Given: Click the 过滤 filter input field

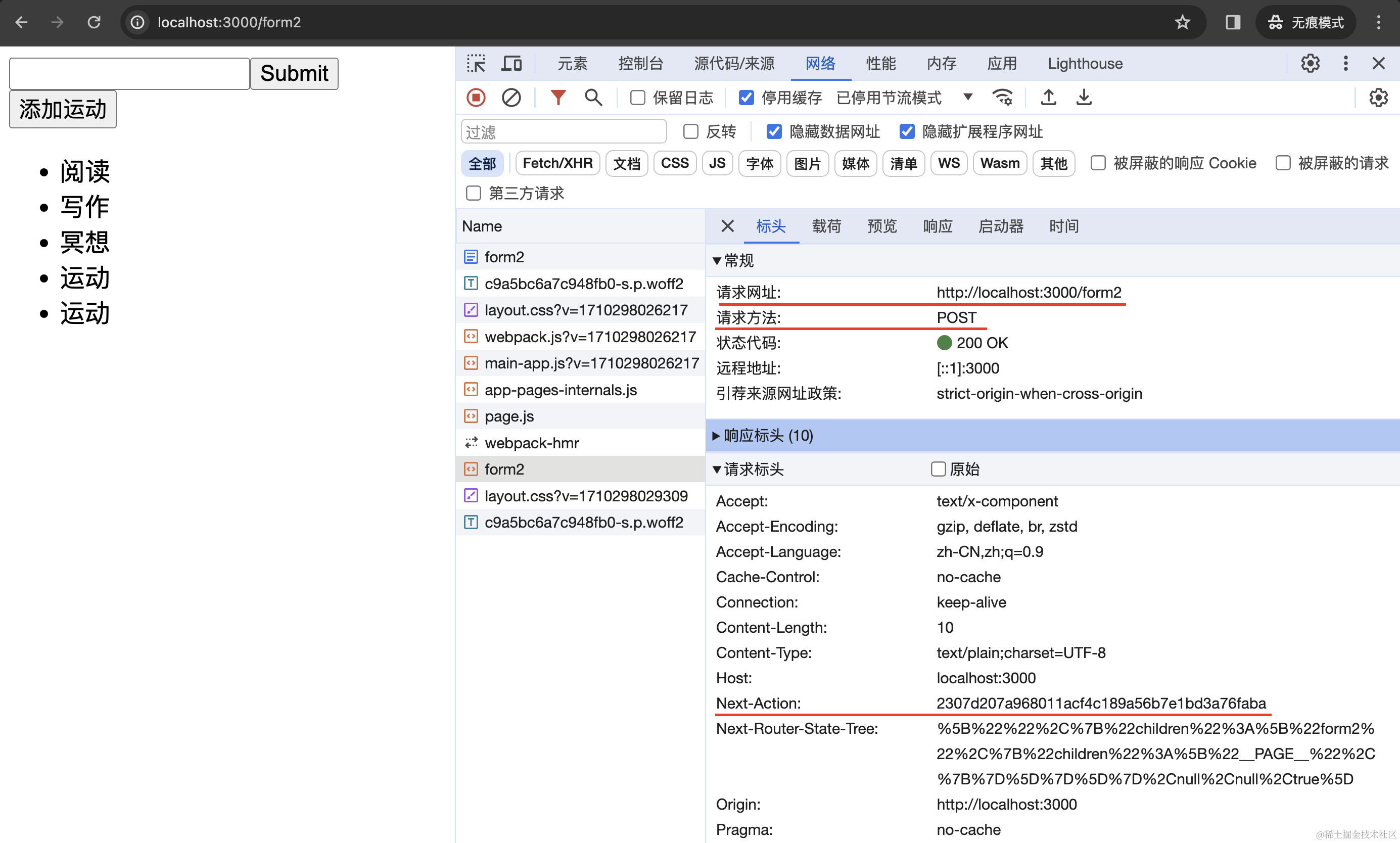Looking at the screenshot, I should point(564,132).
